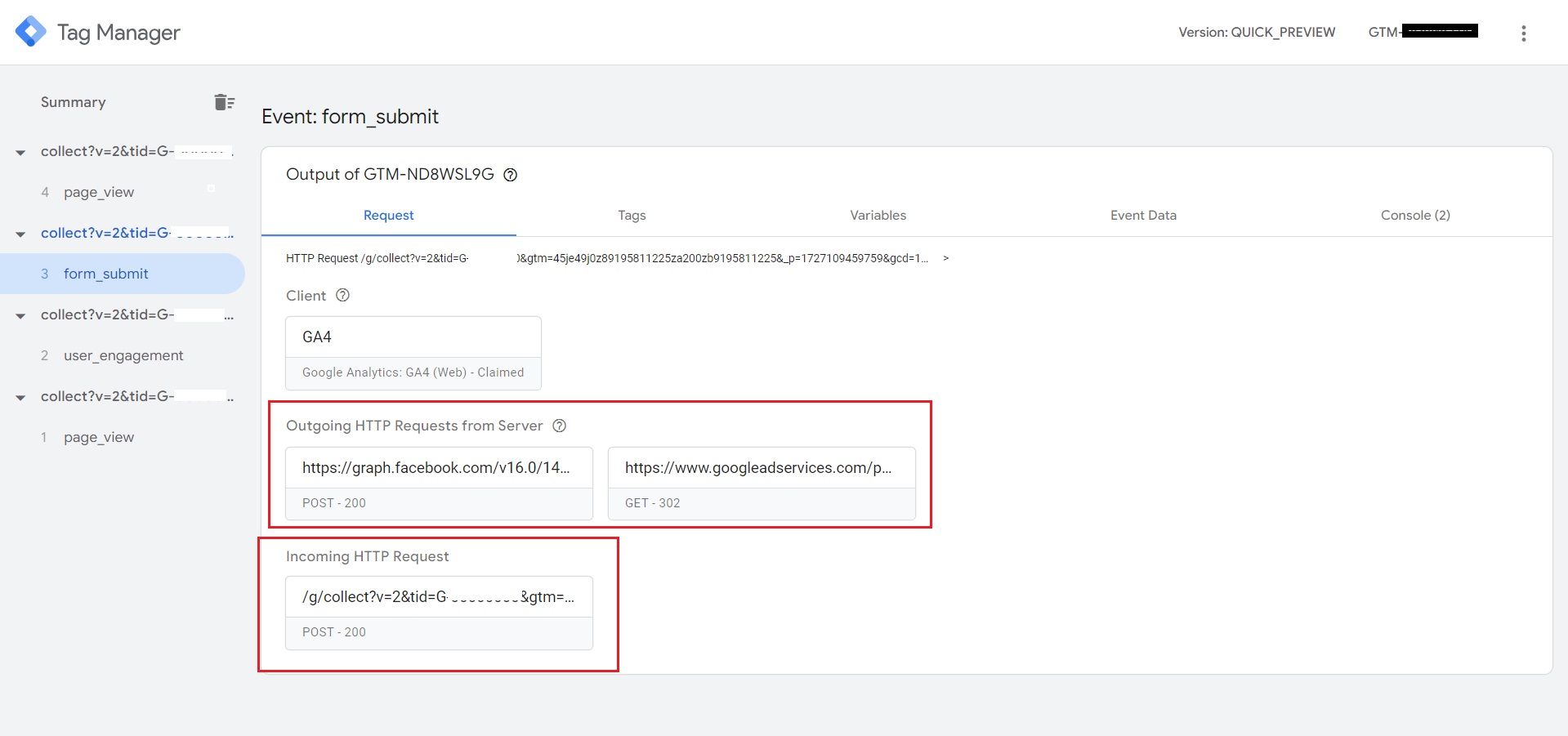This screenshot has height=736, width=1568.
Task: Collapse the collect group above user_engagement
Action: 20,315
